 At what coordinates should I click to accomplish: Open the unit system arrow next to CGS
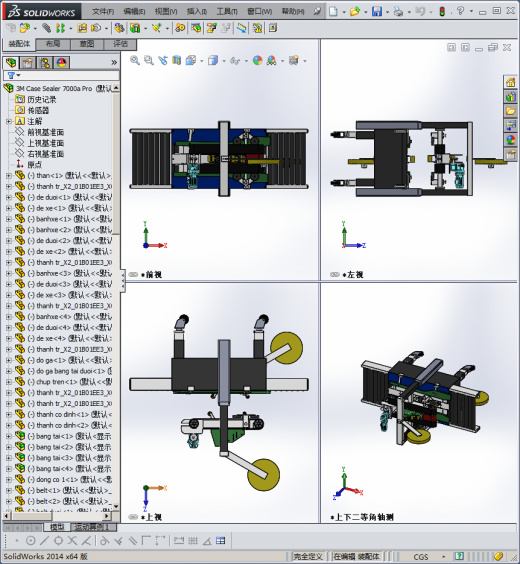pyautogui.click(x=443, y=556)
